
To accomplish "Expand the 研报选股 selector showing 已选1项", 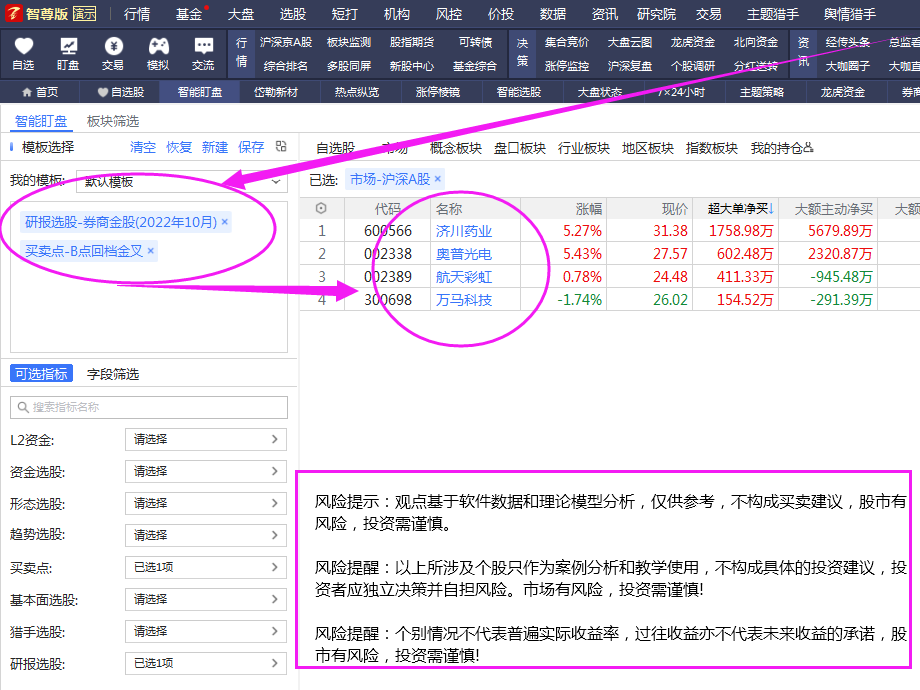I will coord(205,663).
